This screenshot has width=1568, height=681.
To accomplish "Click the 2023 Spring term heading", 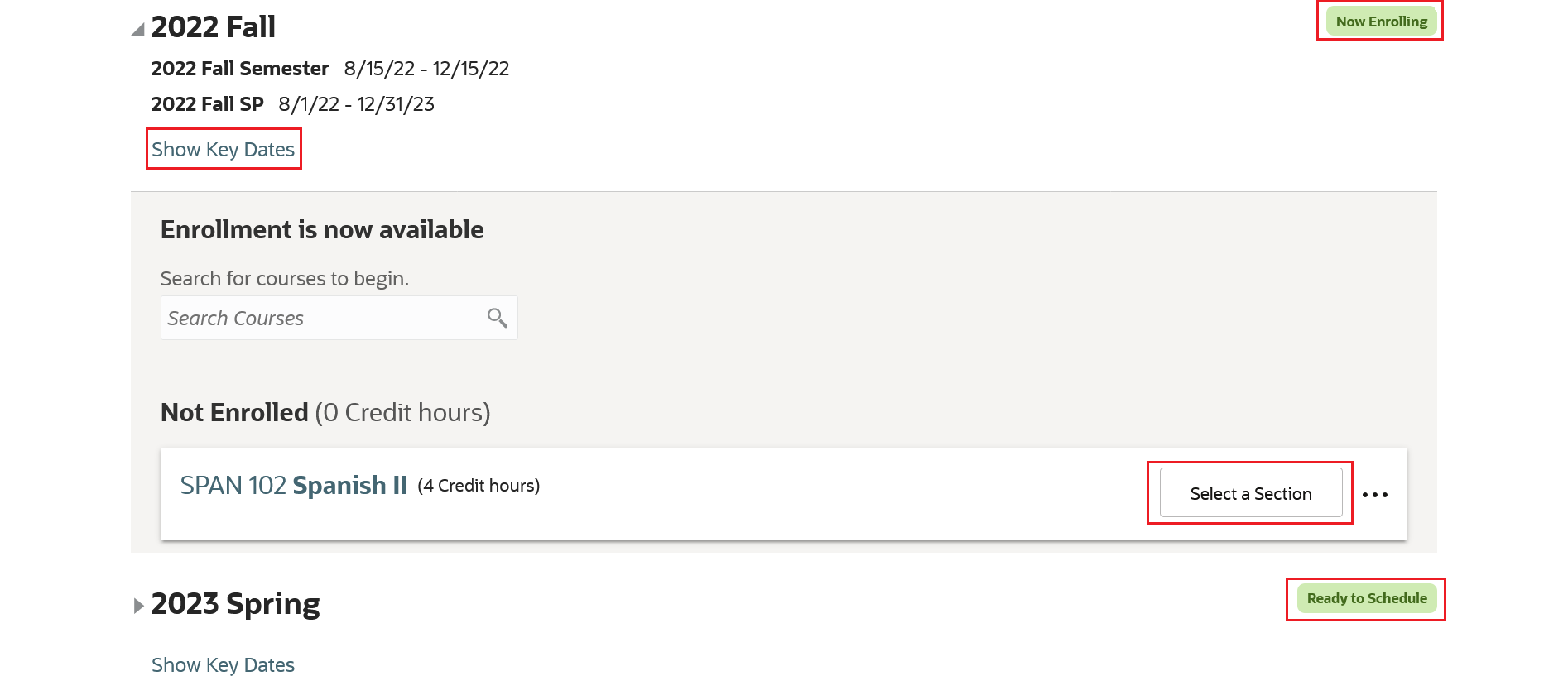I will point(235,604).
